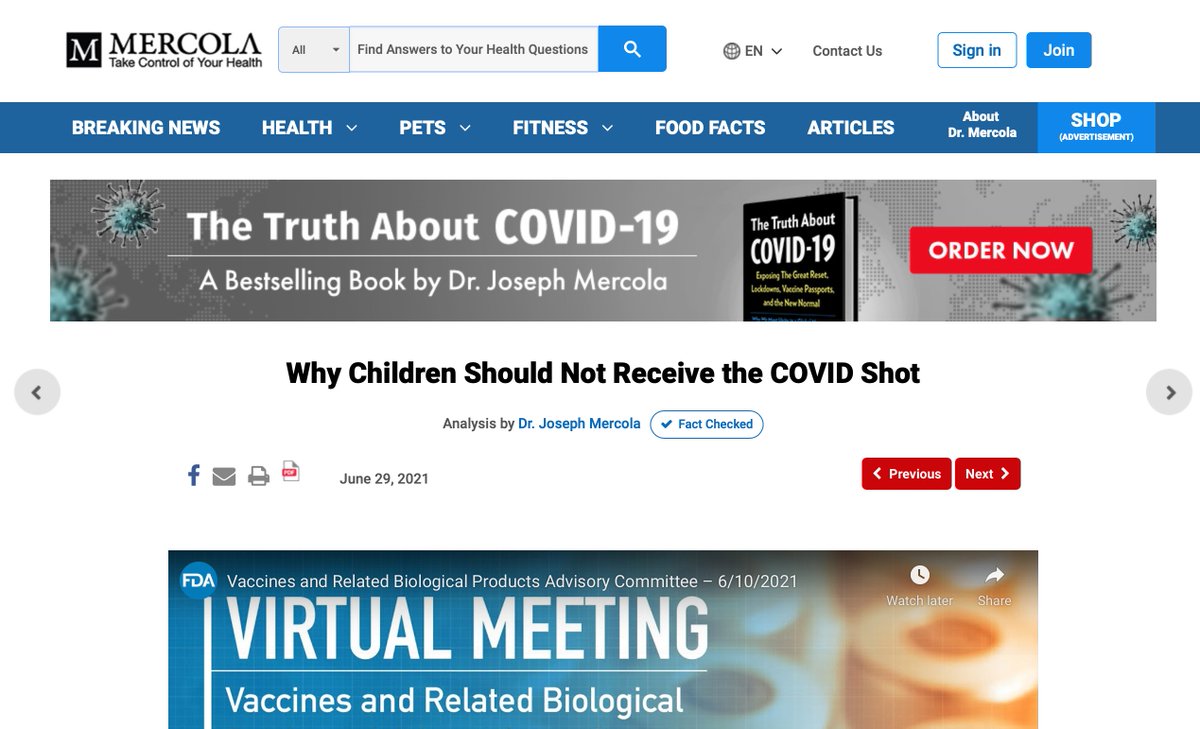
Task: Share the article on Facebook
Action: click(x=194, y=475)
